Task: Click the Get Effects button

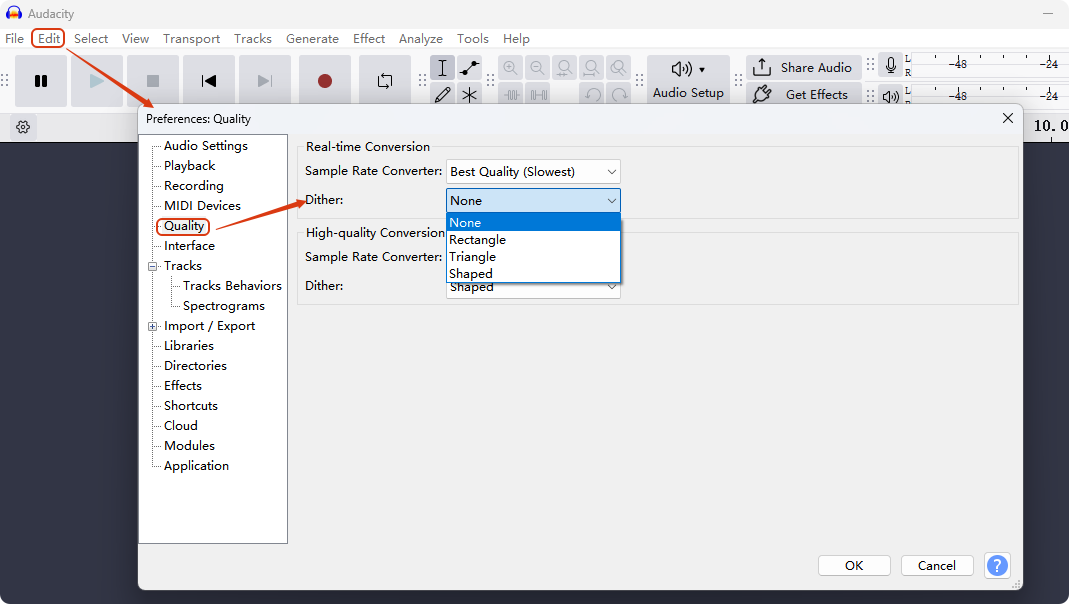Action: tap(804, 95)
